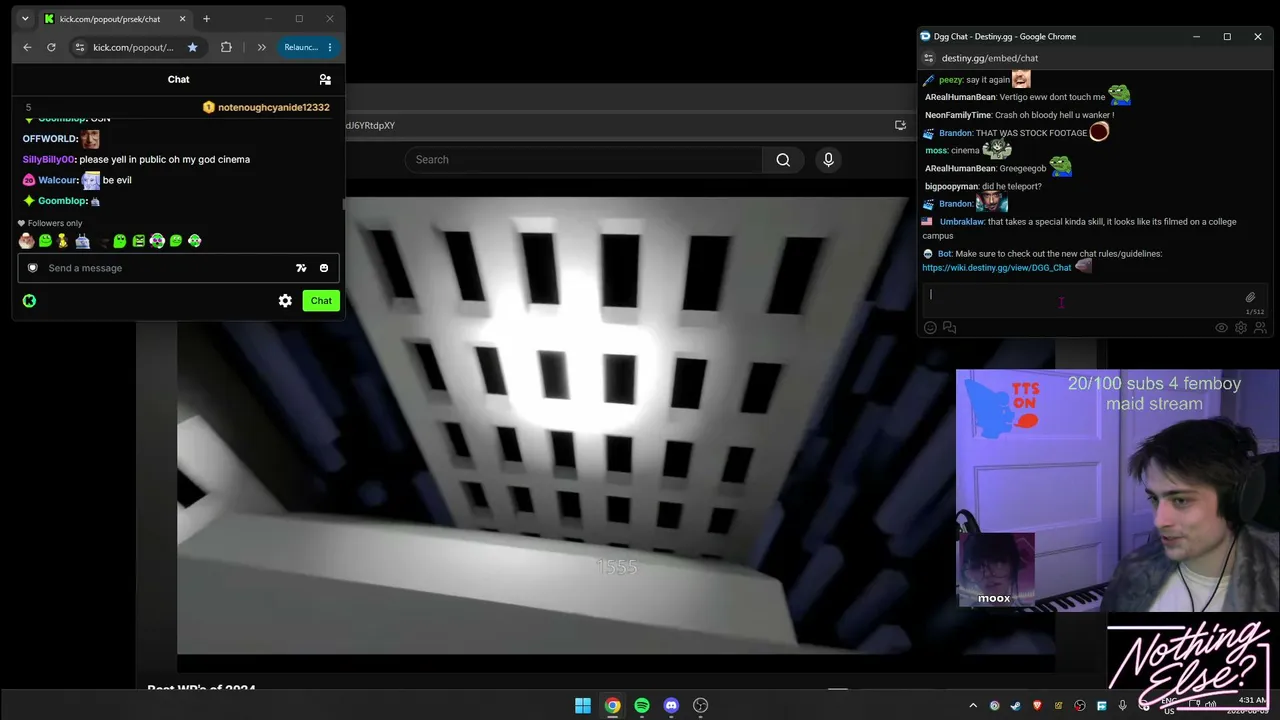This screenshot has height=720, width=1280.
Task: Open the Windows Start menu
Action: [x=583, y=706]
